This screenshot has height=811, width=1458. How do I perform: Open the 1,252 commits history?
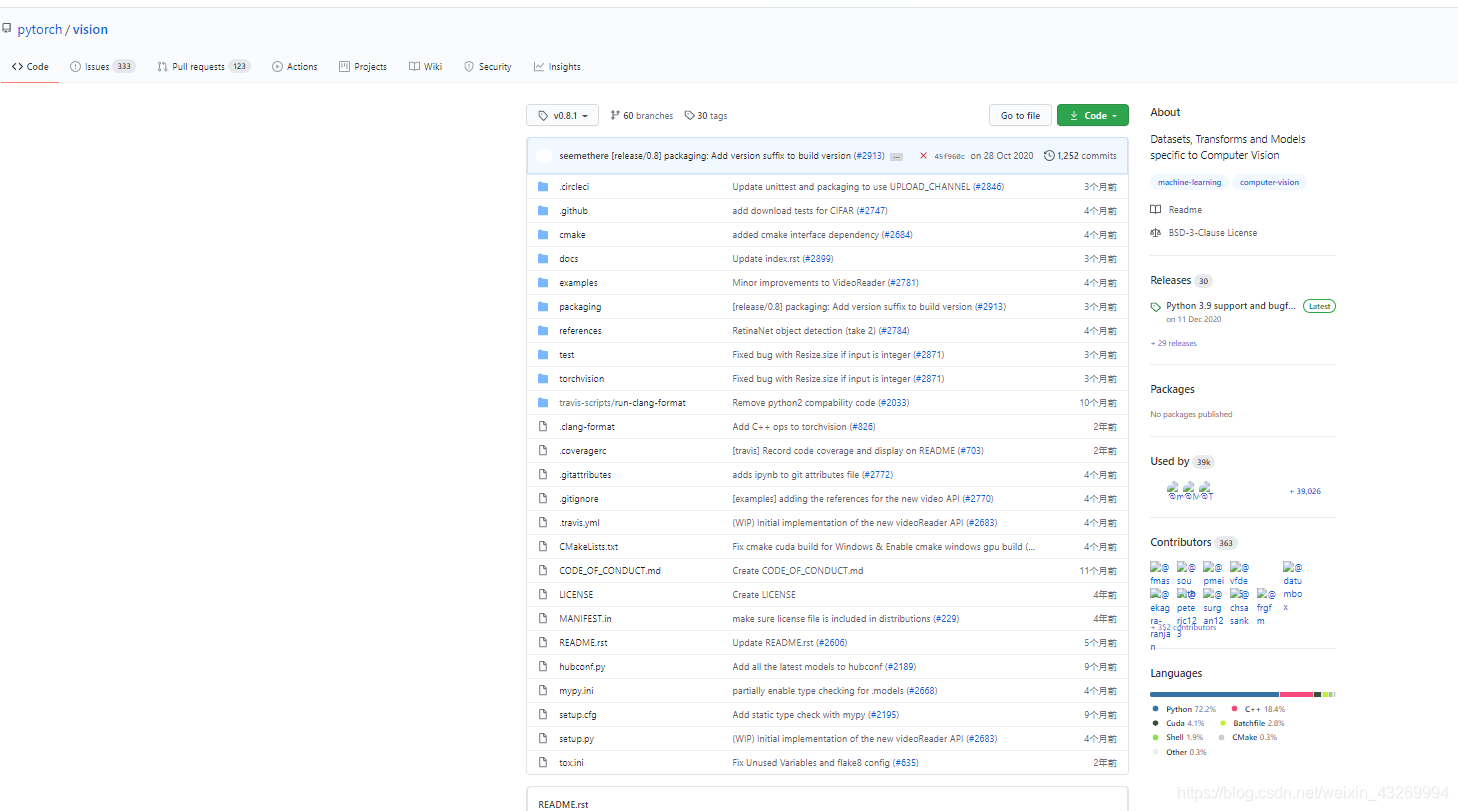(x=1080, y=156)
